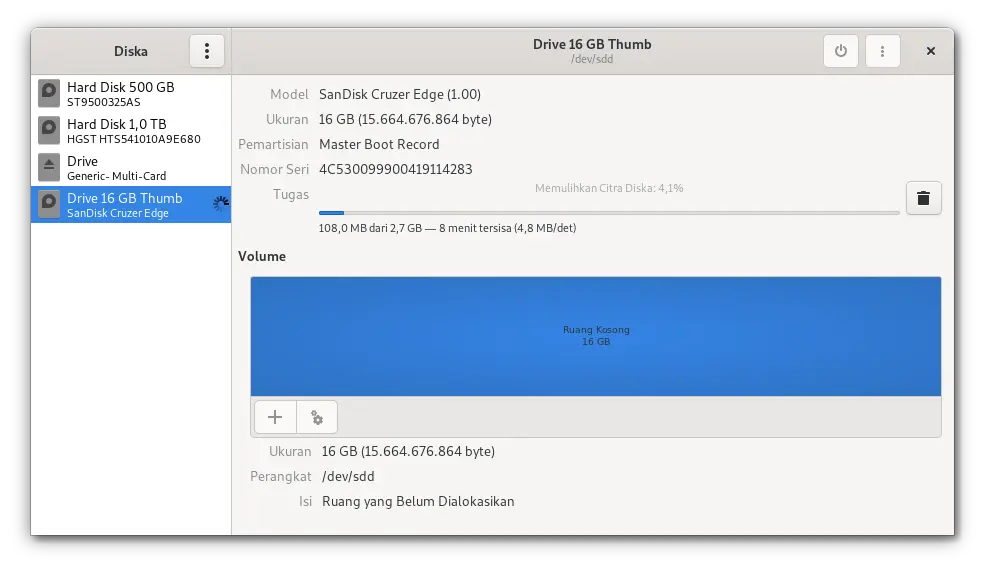Click the Hard Disk 500 GB drive icon
989x573 pixels.
[x=49, y=93]
